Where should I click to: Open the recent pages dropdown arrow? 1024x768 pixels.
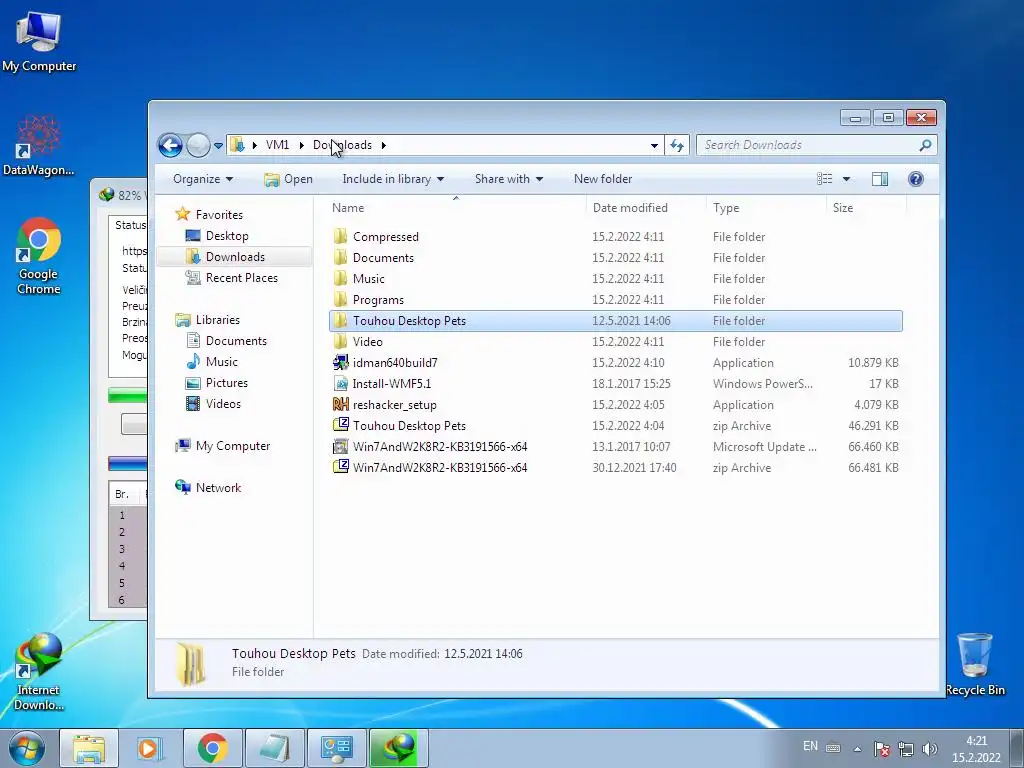[x=218, y=146]
